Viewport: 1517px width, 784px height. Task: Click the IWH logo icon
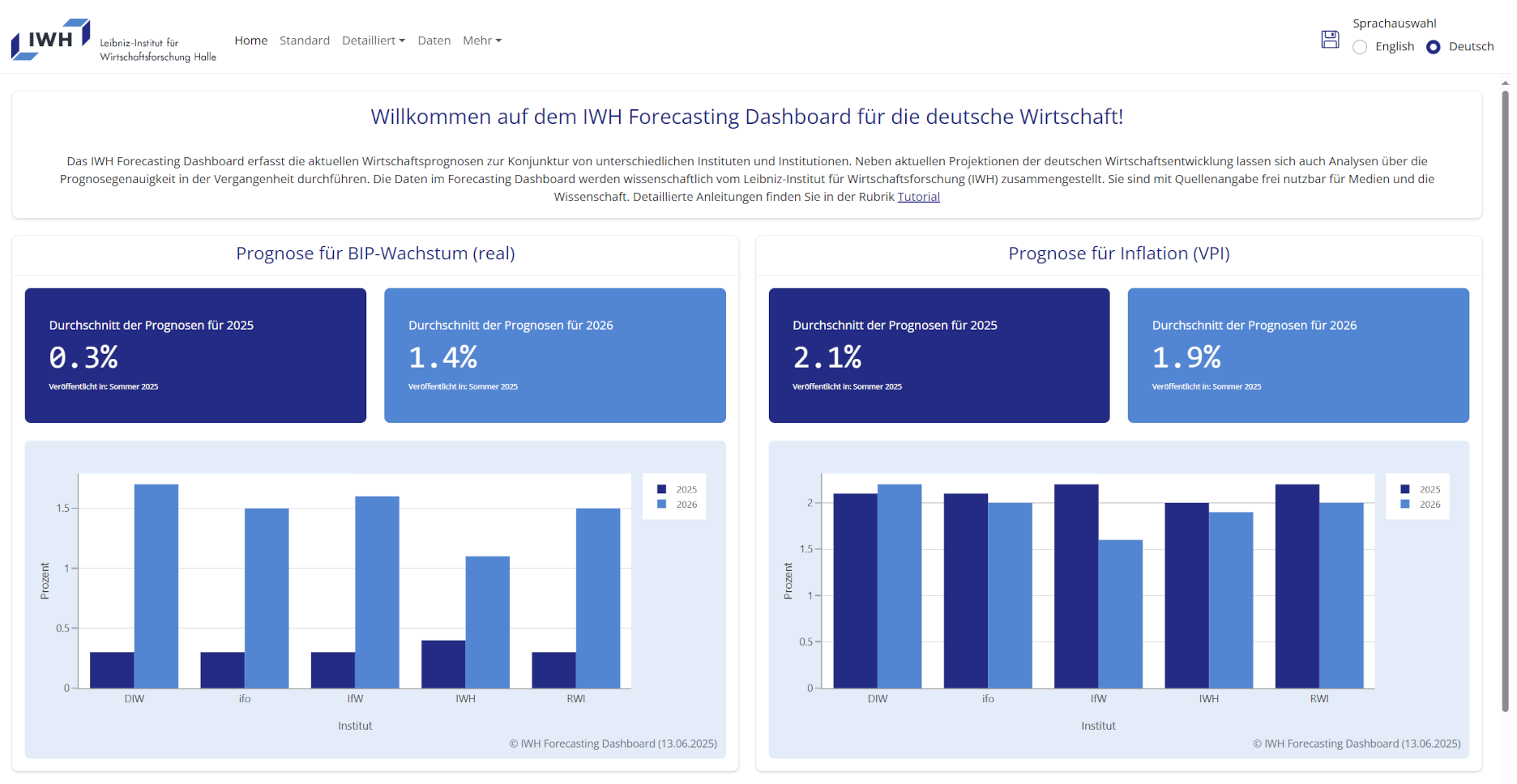click(x=50, y=40)
